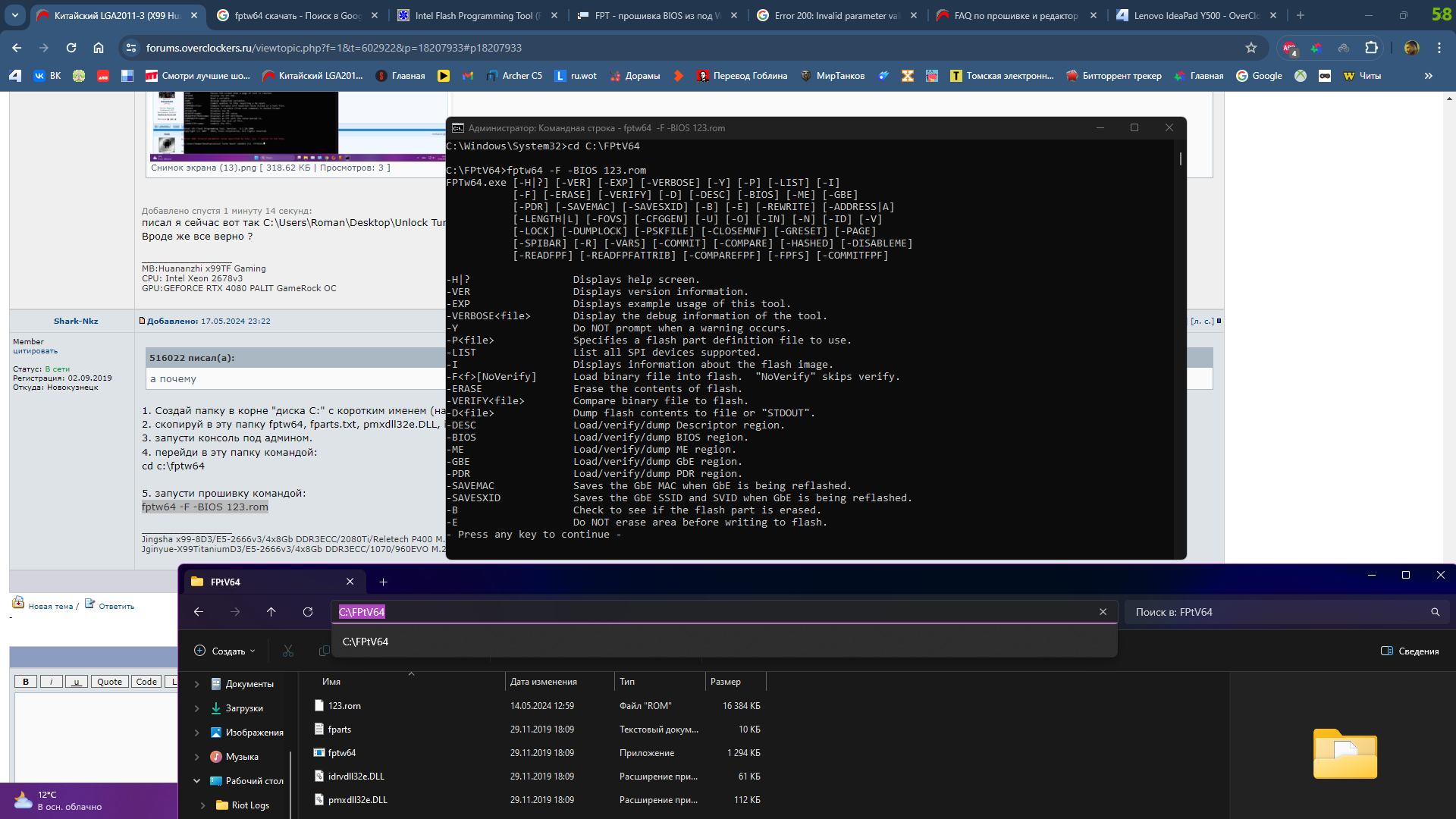Screen dimensions: 1456x819
Task: Switch to Intel Flash Programming Tool tab
Action: [x=470, y=15]
